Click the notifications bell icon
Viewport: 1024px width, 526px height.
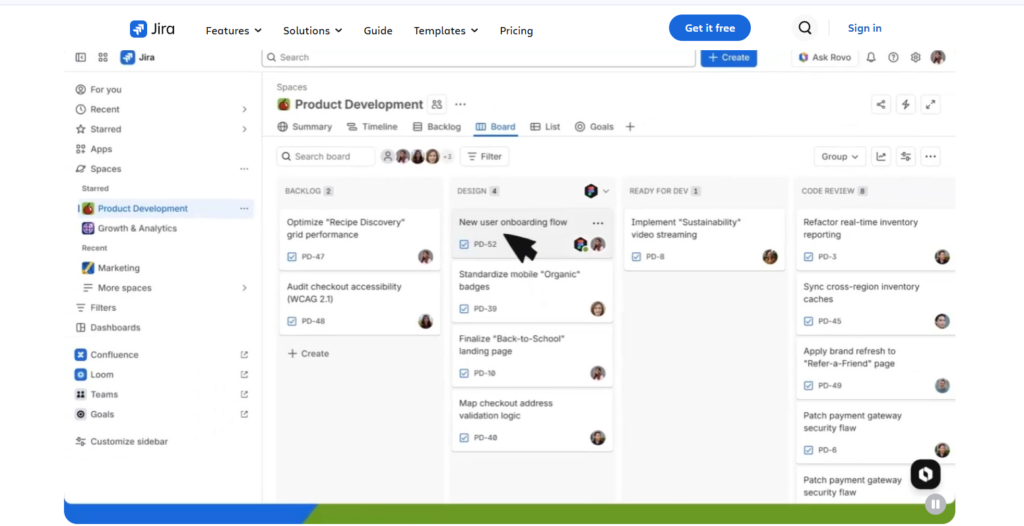click(871, 58)
